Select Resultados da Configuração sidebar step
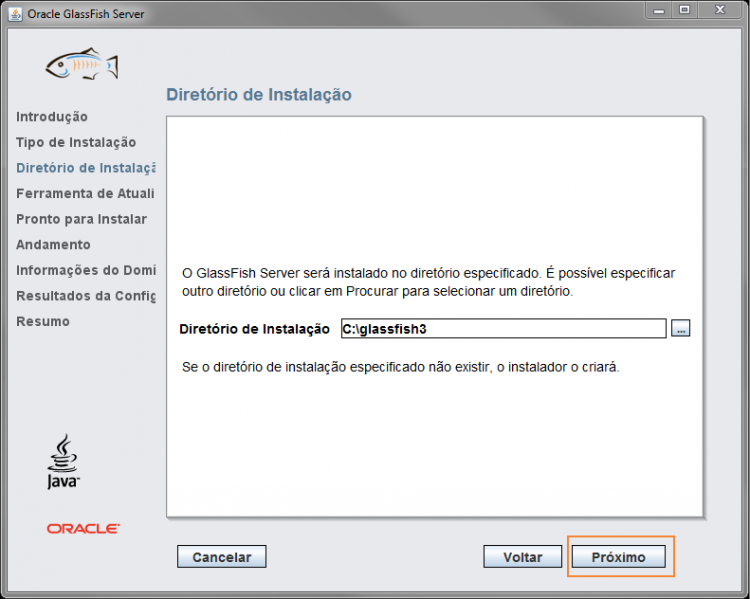Screen dimensions: 750x599 point(86,296)
